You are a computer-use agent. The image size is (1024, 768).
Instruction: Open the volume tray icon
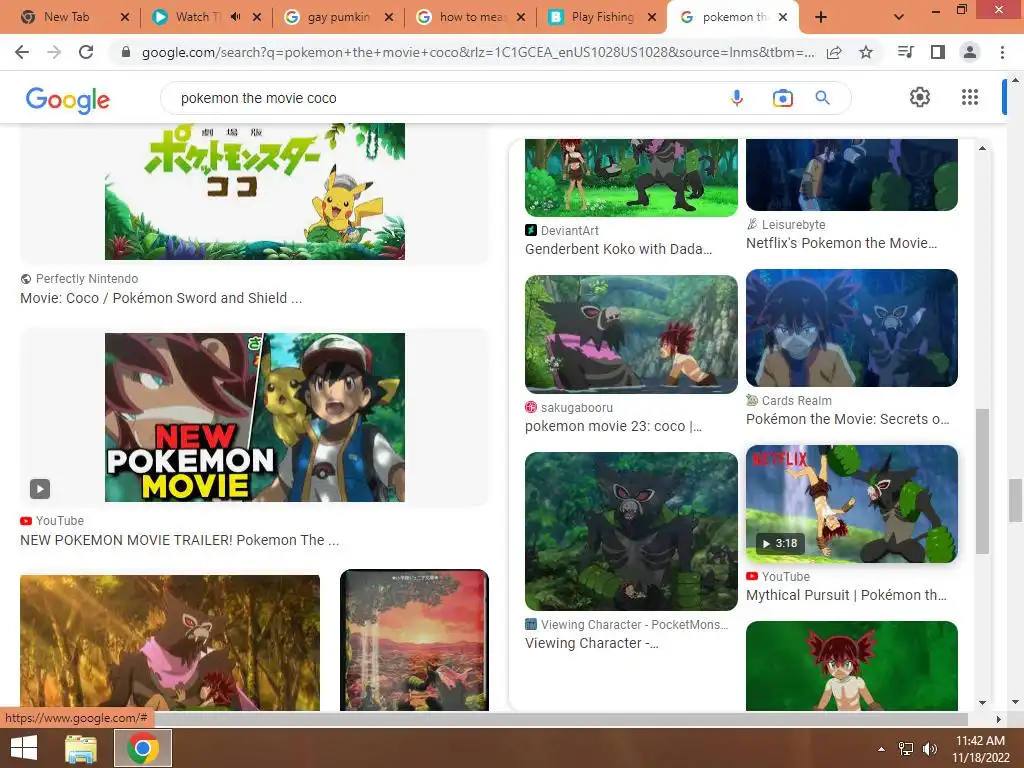click(x=929, y=749)
